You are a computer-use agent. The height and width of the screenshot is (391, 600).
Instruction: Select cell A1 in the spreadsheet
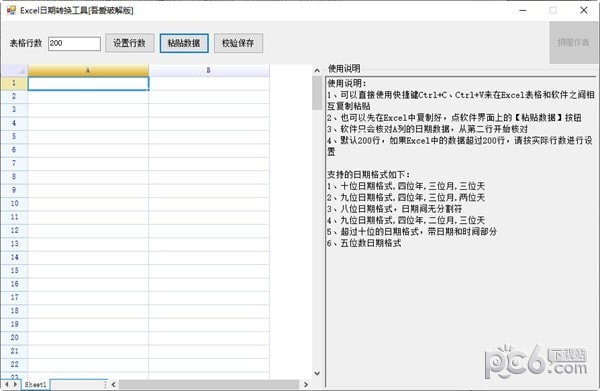point(88,83)
